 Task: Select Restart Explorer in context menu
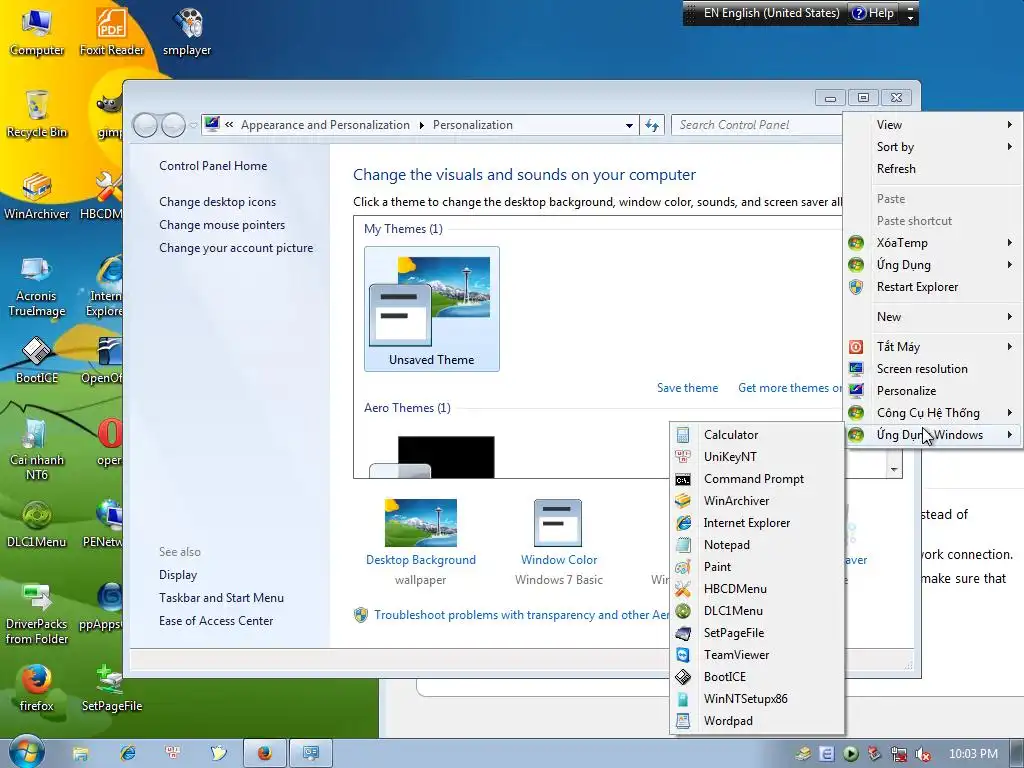click(933, 287)
